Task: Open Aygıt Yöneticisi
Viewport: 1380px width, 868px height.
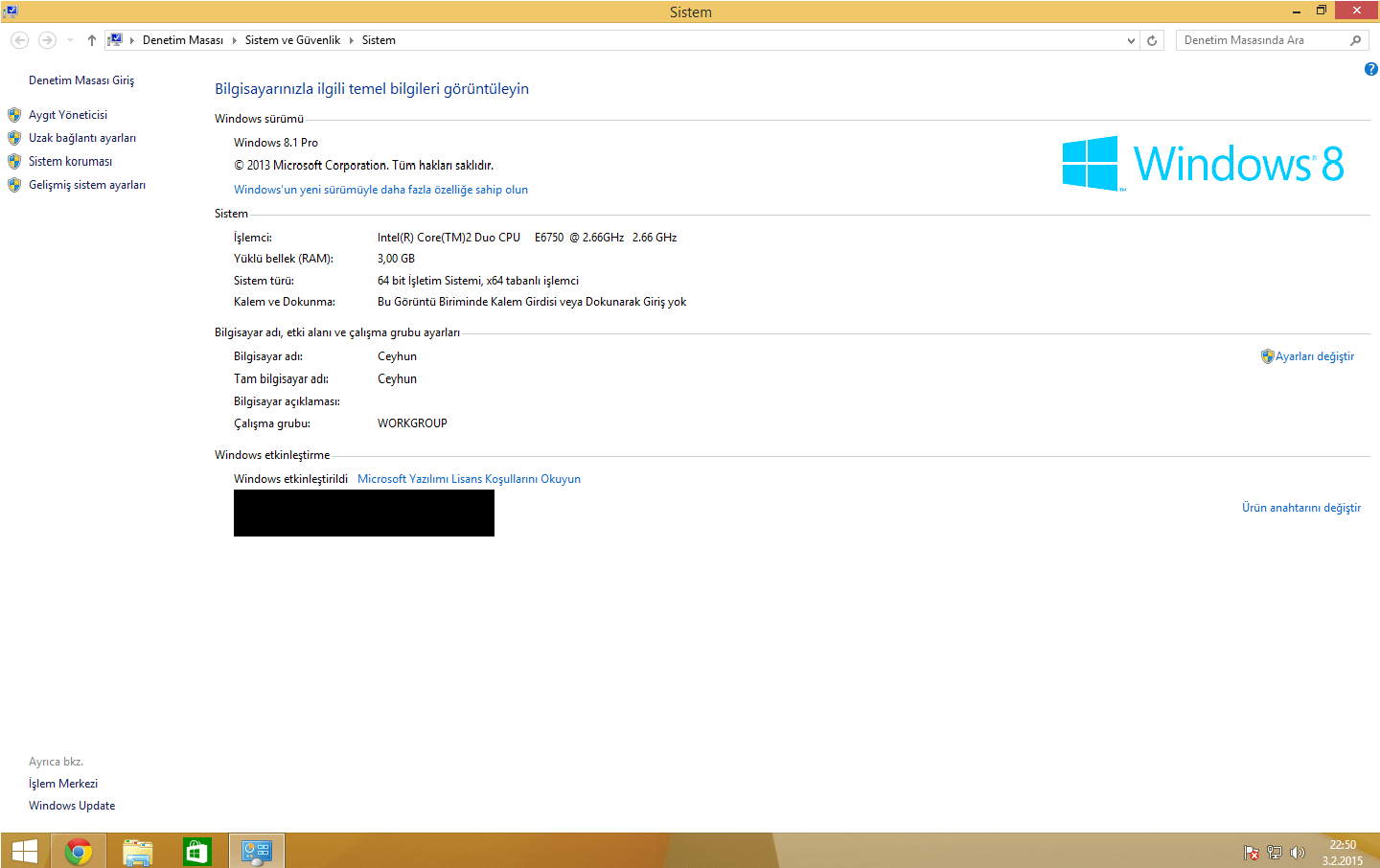Action: click(x=68, y=115)
